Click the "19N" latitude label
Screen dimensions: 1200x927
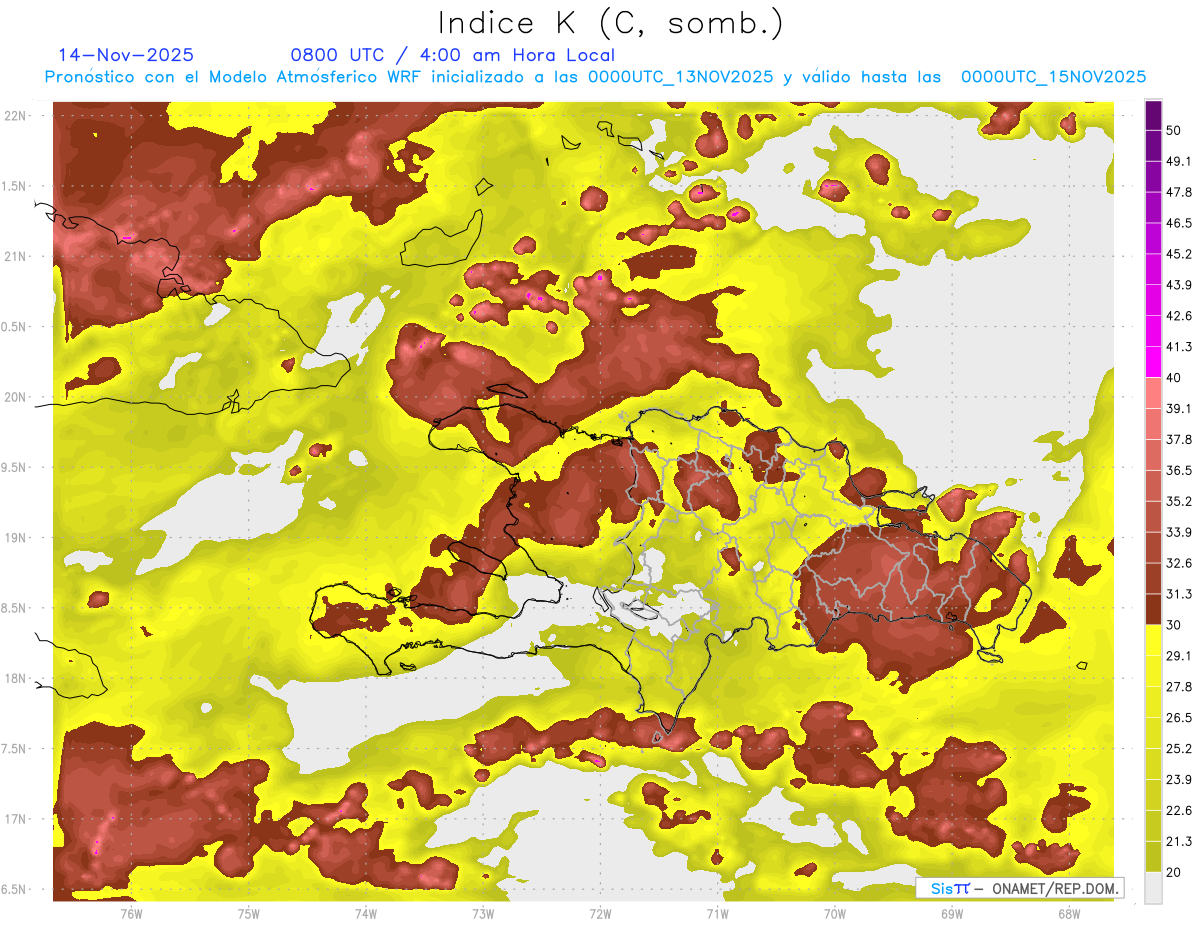point(15,538)
